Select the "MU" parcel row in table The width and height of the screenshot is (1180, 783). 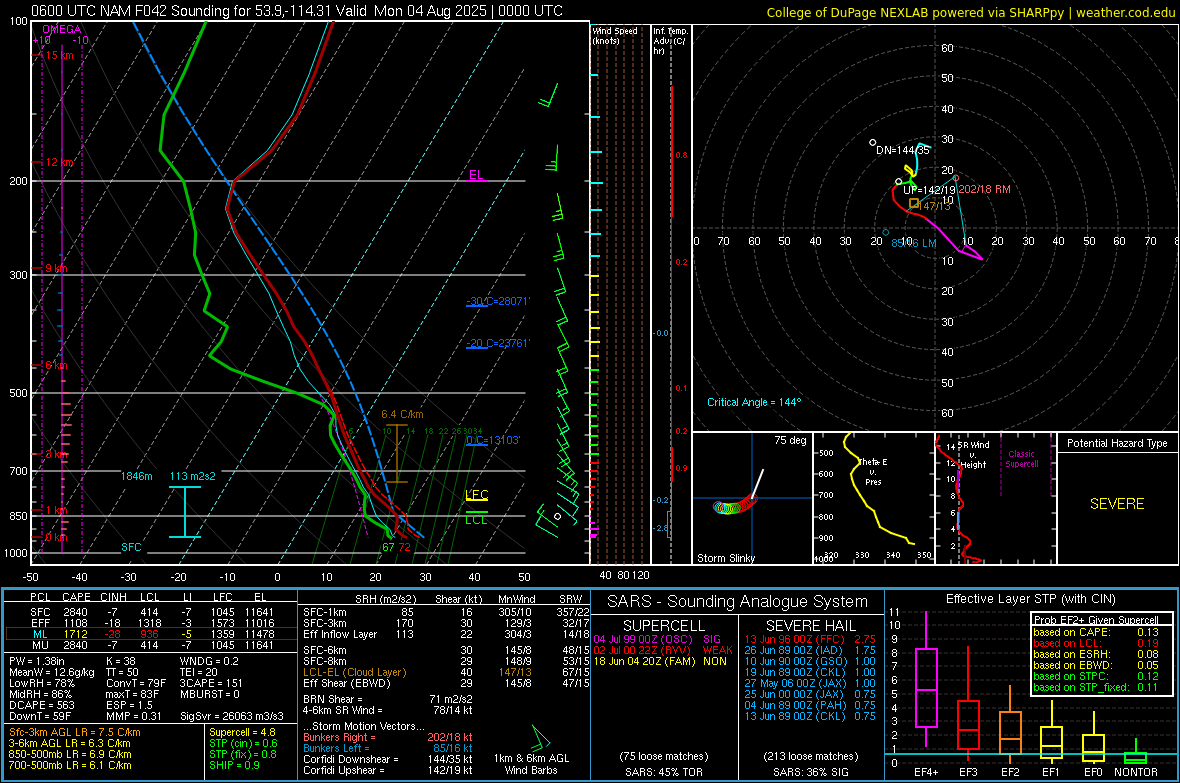click(x=151, y=644)
